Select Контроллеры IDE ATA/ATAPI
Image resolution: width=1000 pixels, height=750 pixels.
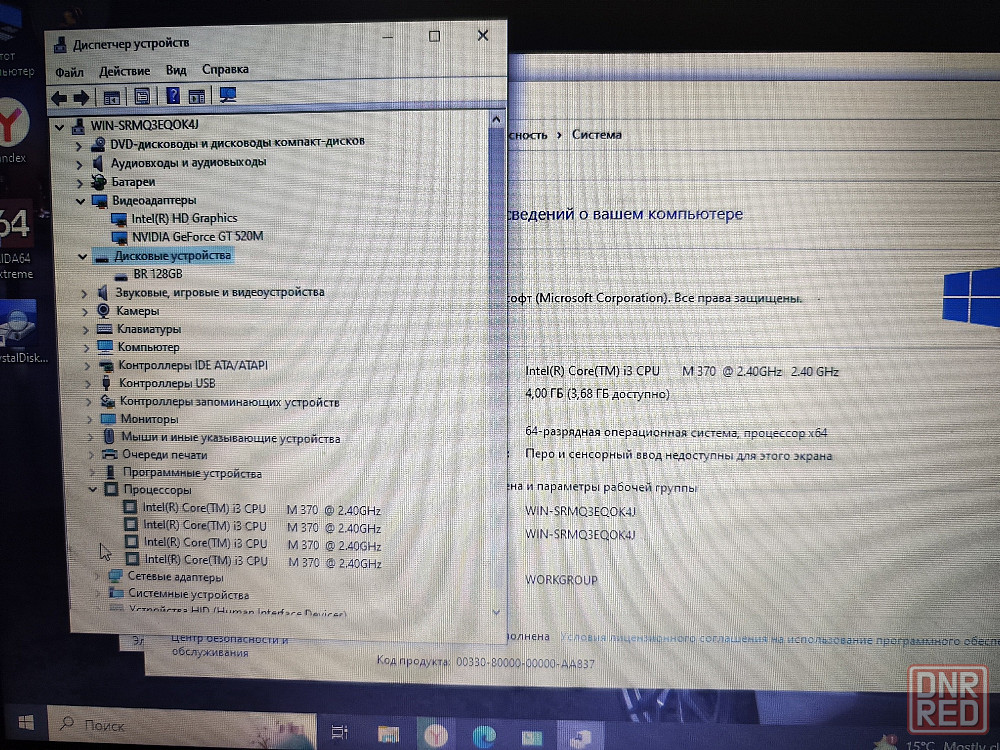click(193, 365)
